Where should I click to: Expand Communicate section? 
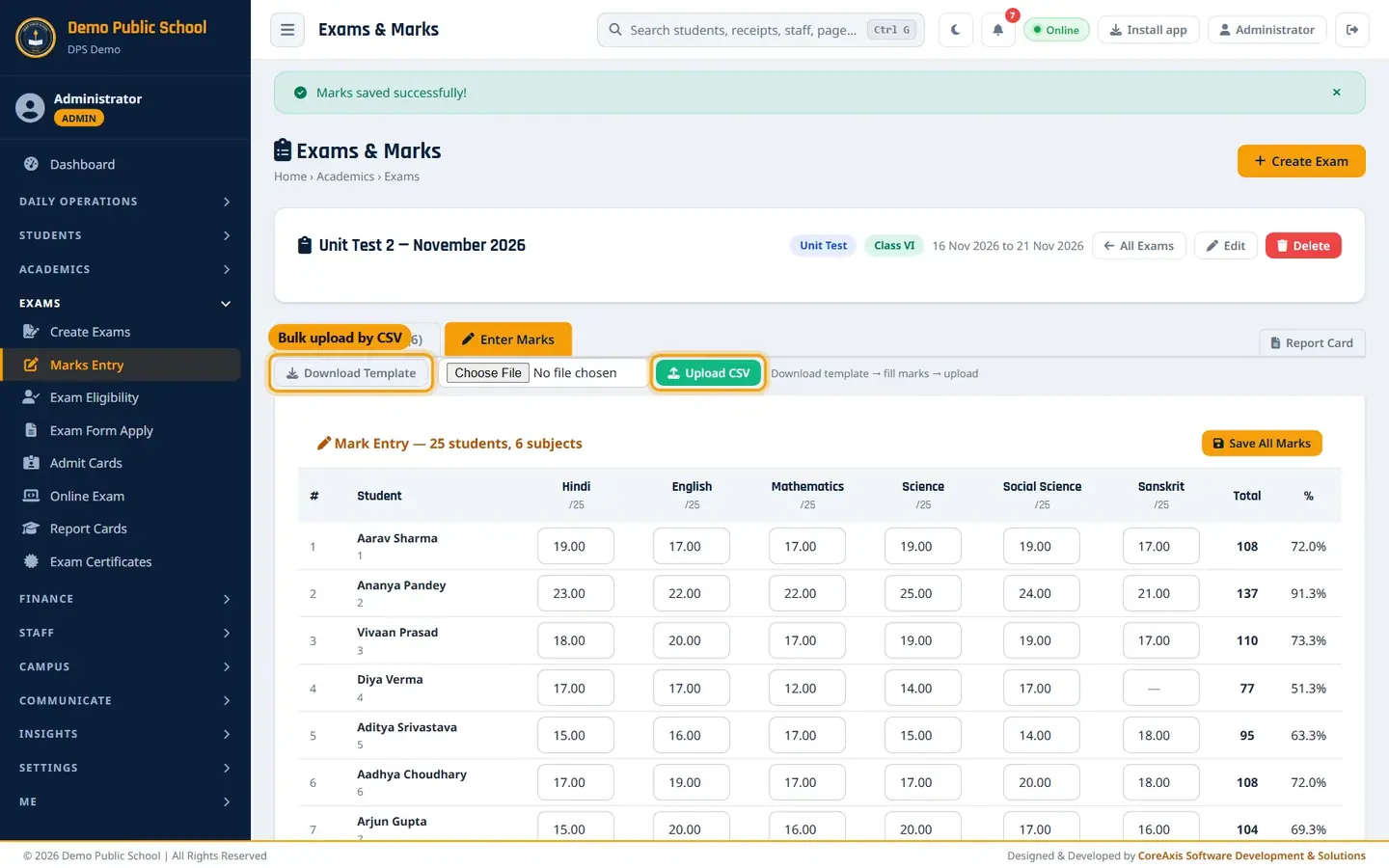click(x=125, y=700)
